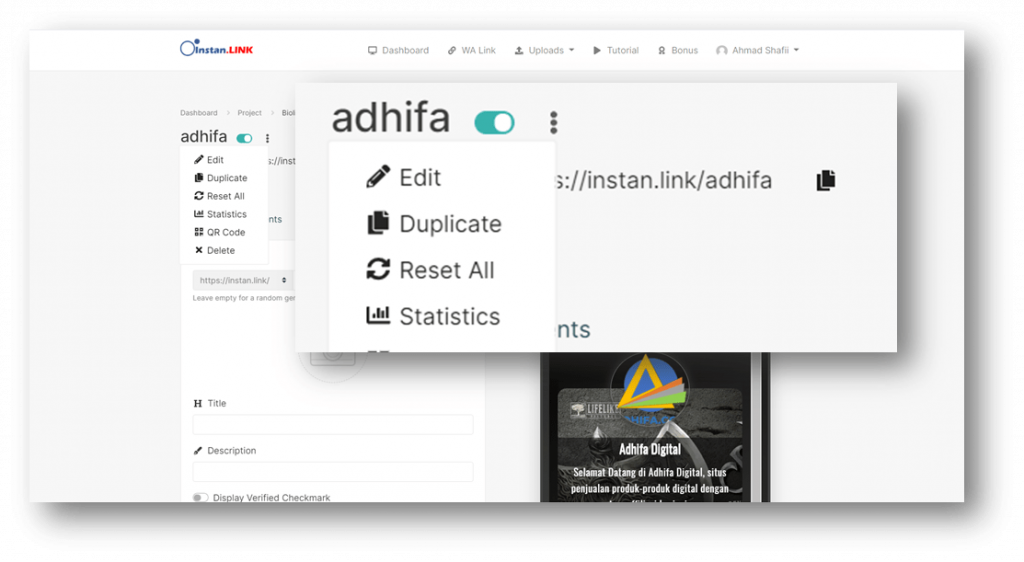Click the large Reset All refresh icon

pos(378,269)
